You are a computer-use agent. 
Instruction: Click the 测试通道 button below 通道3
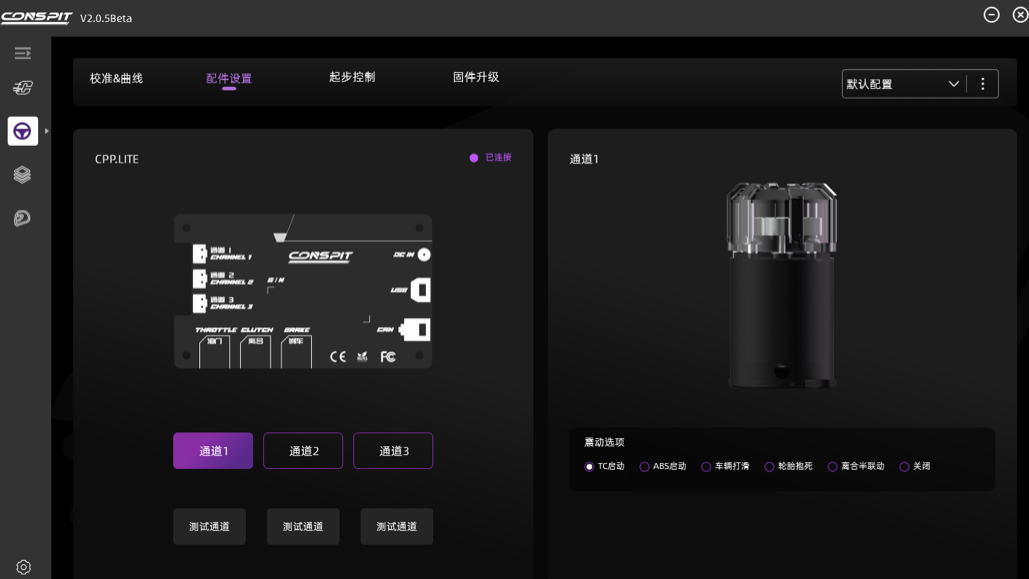[x=396, y=526]
